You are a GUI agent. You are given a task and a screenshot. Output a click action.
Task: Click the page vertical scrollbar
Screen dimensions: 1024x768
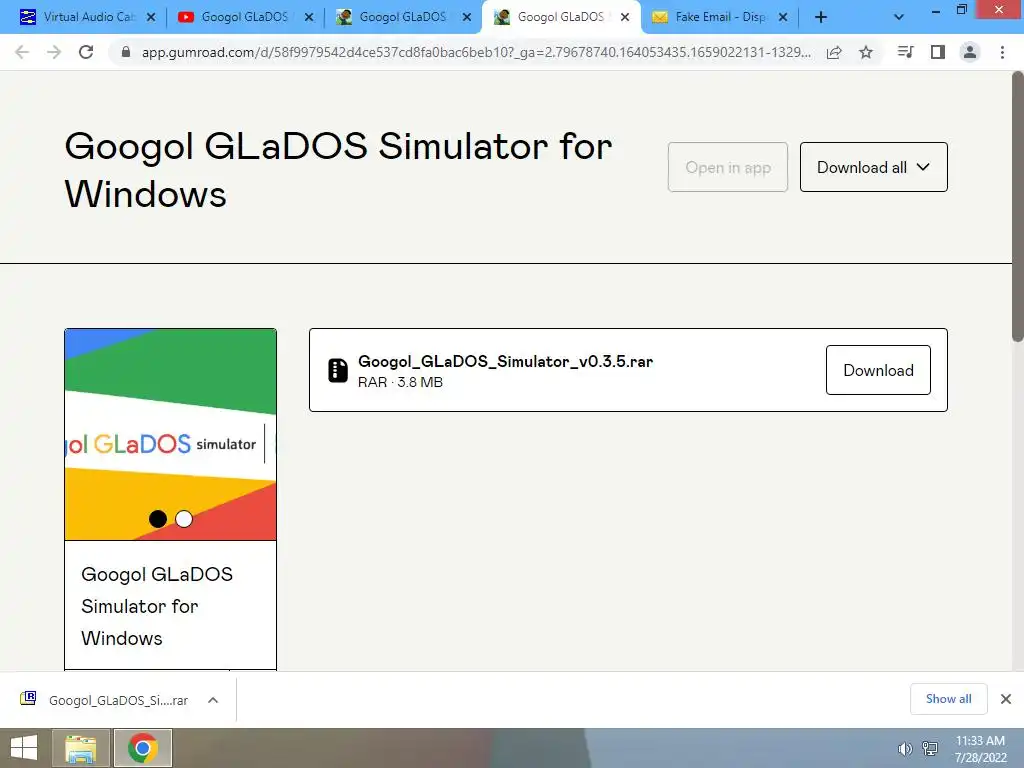click(x=1017, y=206)
